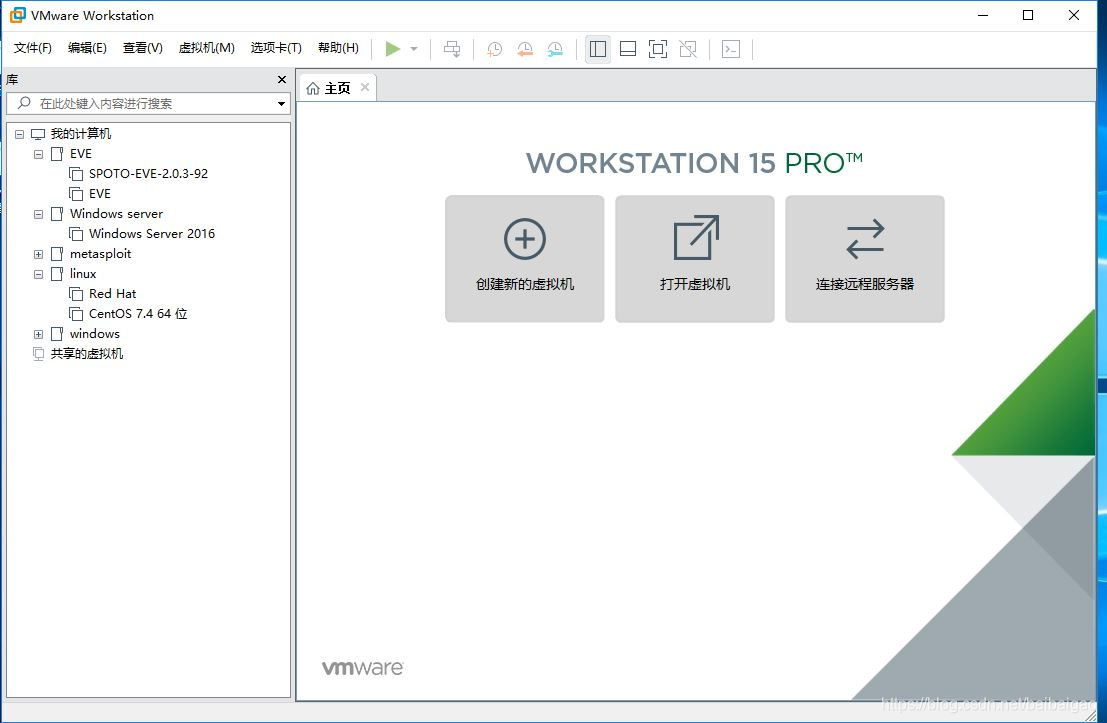Click Send Ctrl+Alt+Del toolbar icon
This screenshot has height=723, width=1107.
point(452,49)
